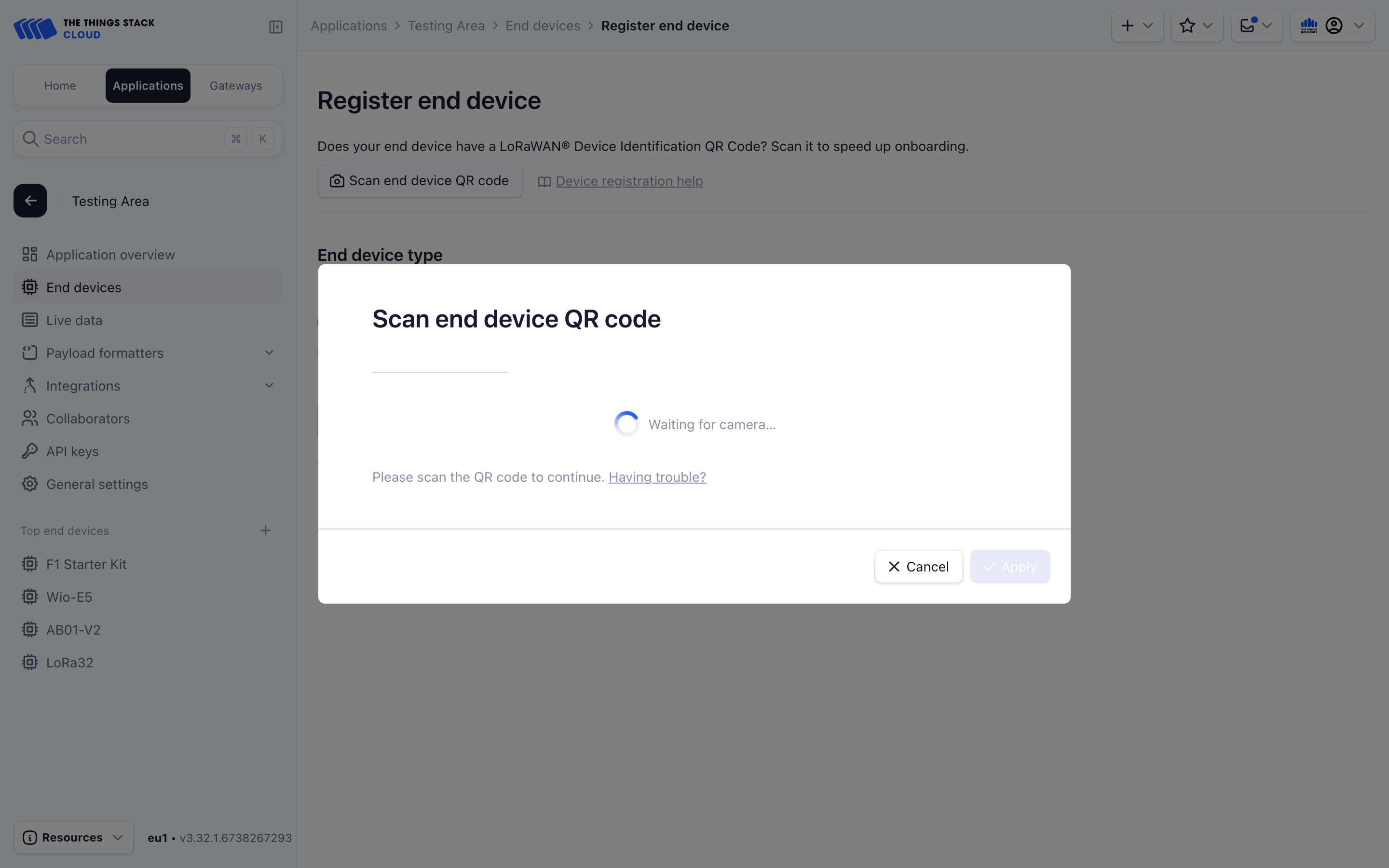Open Live data in the sidebar
Image resolution: width=1389 pixels, height=868 pixels.
coord(74,320)
